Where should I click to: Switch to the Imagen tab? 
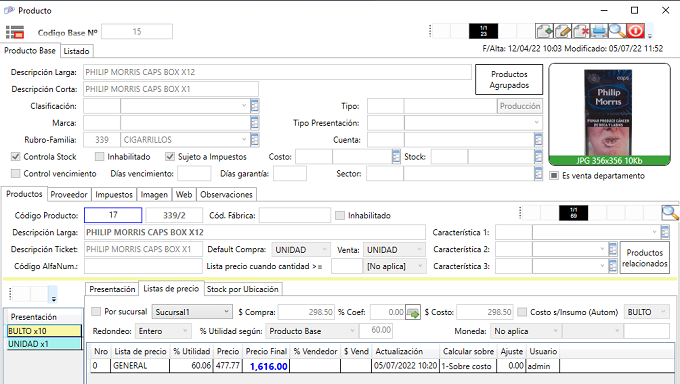(x=154, y=195)
